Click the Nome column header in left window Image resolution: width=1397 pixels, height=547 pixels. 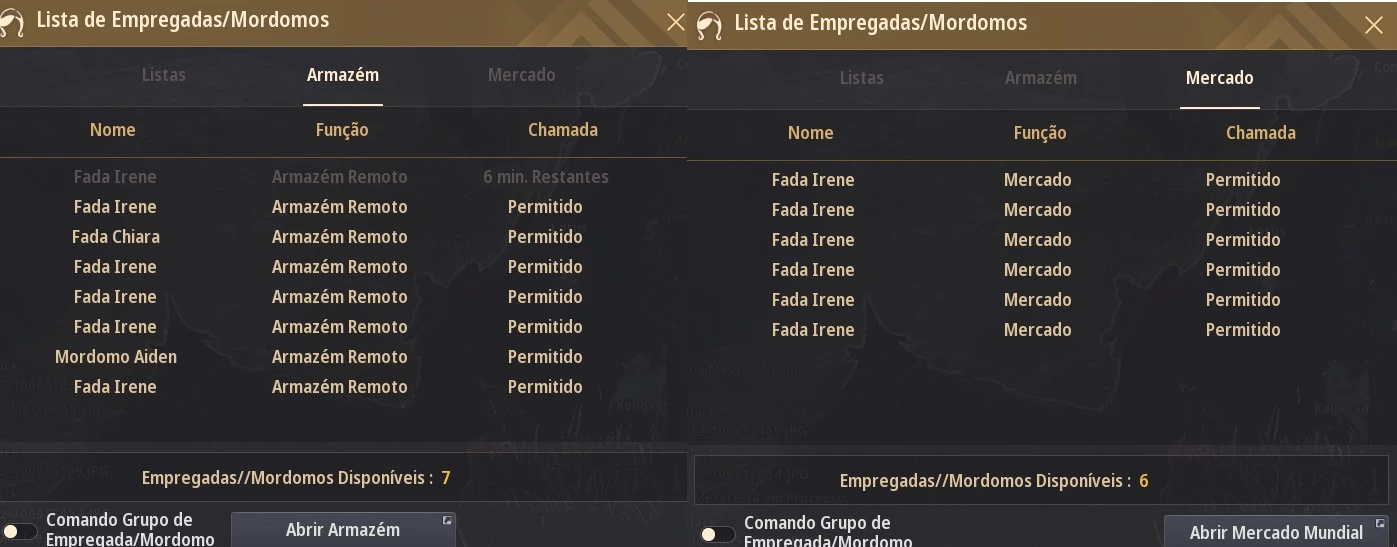(x=112, y=130)
